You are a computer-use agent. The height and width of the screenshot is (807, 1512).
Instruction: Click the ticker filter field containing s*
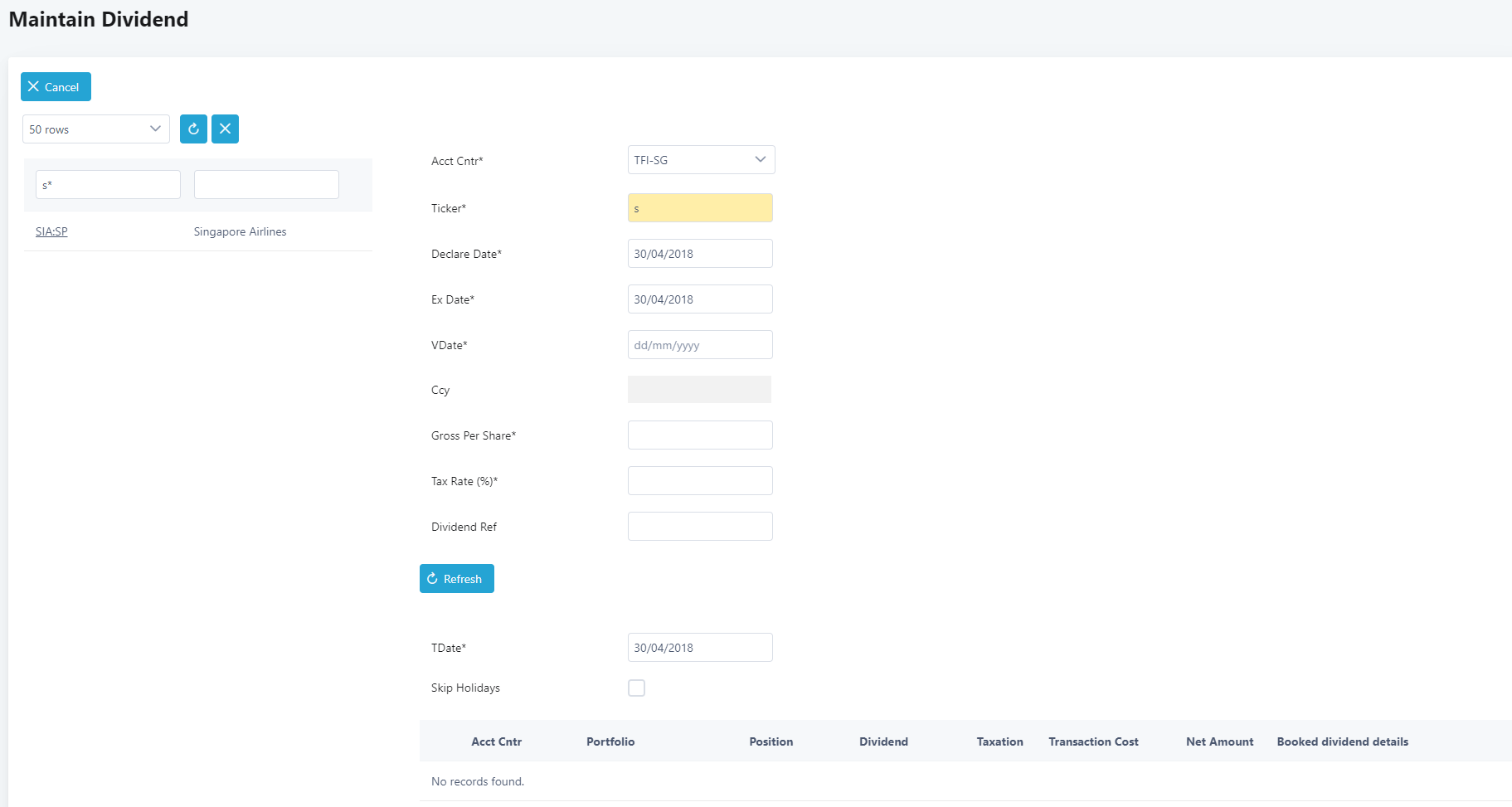108,185
